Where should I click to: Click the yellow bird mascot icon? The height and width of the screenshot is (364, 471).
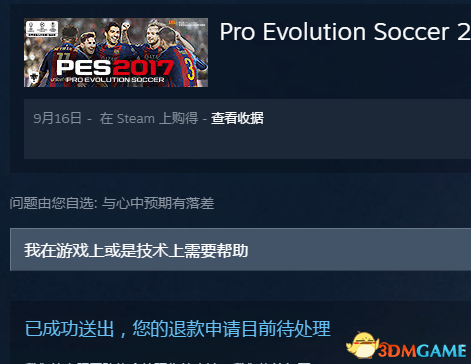[363, 345]
